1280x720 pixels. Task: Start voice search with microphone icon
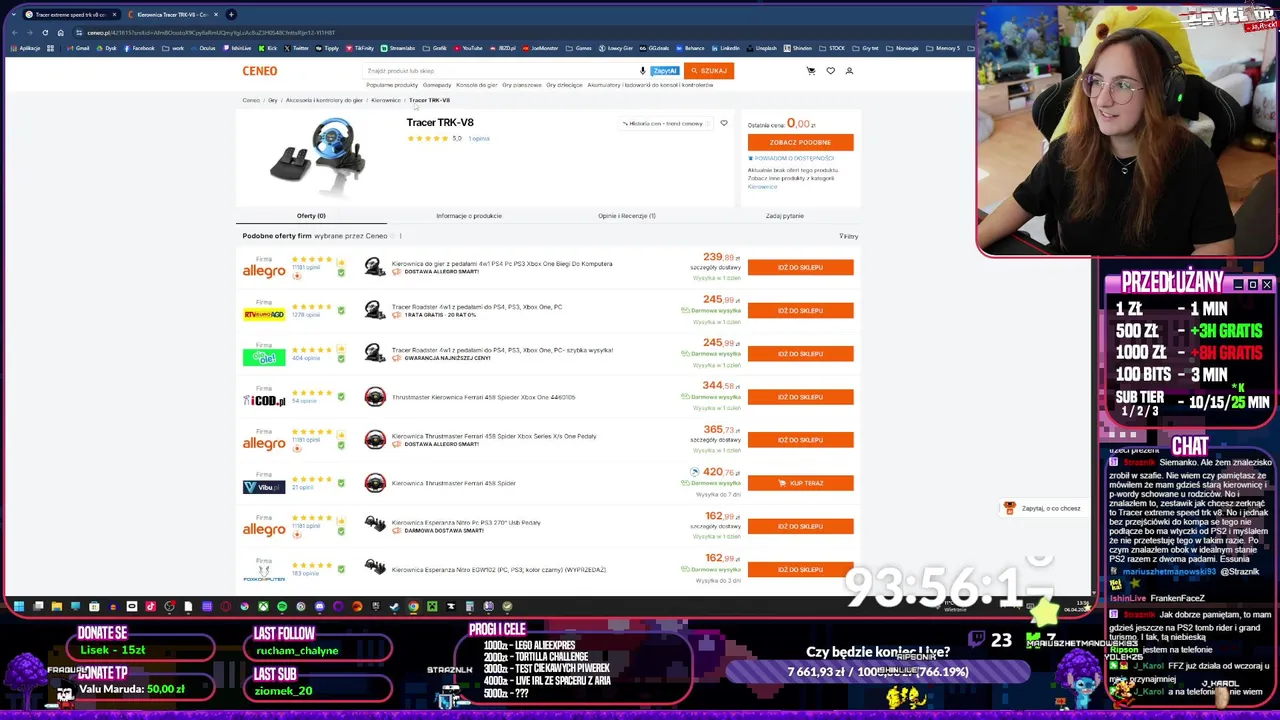[643, 71]
